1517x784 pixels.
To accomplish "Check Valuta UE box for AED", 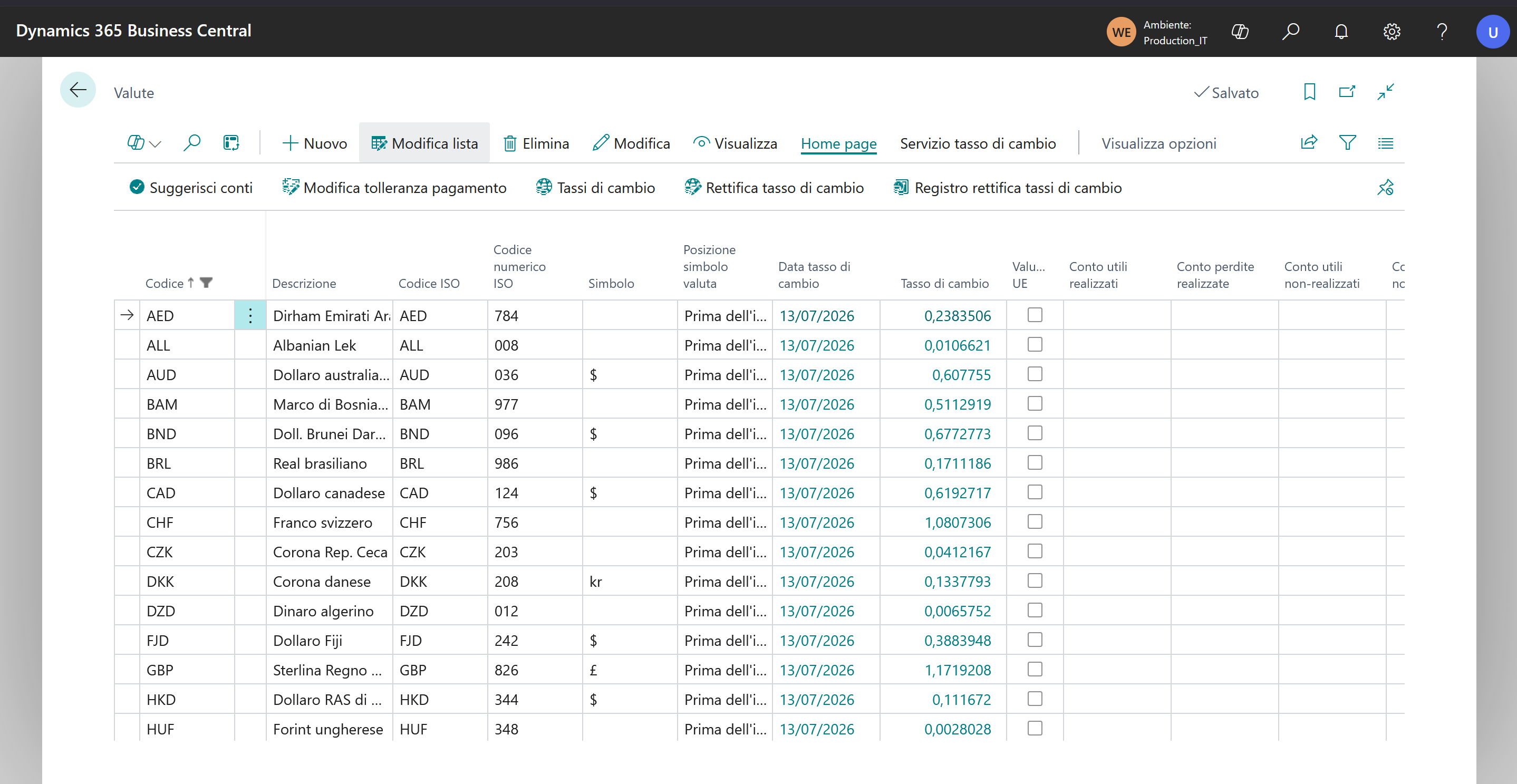I will [x=1035, y=315].
